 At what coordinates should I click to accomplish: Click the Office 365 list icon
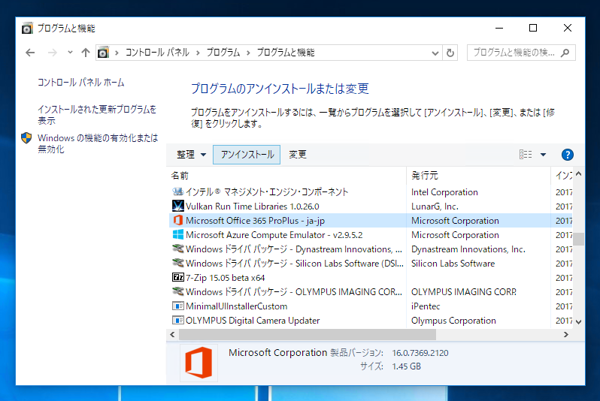coord(178,220)
